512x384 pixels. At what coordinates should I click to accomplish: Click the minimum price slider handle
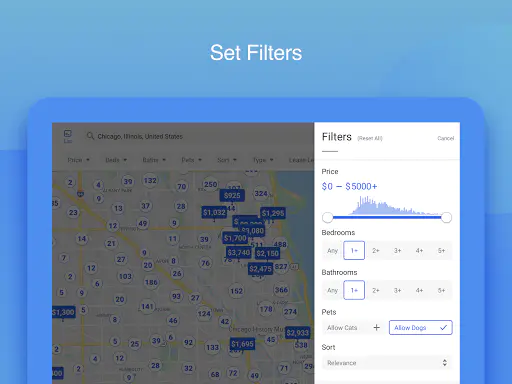328,218
